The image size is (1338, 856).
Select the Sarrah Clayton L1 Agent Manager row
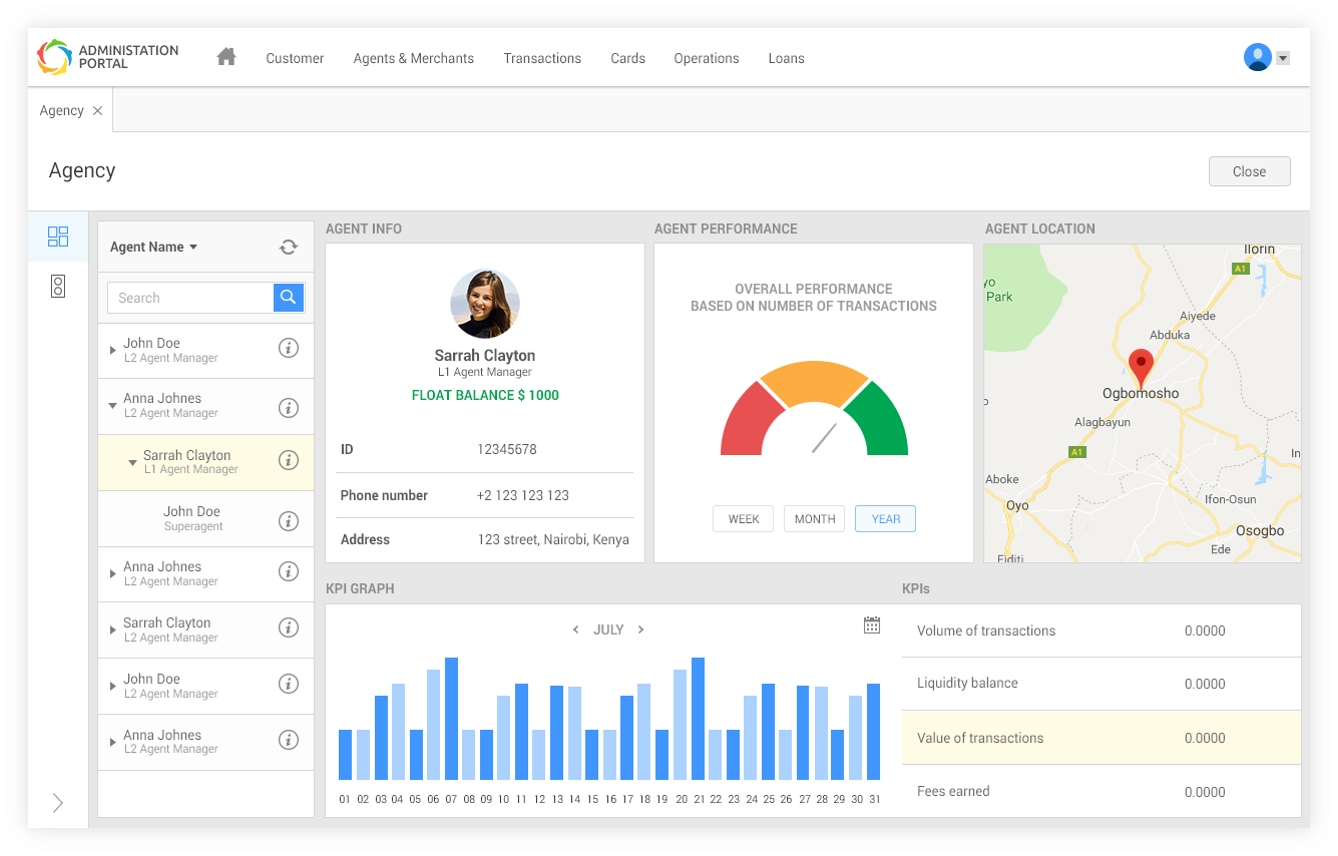206,462
